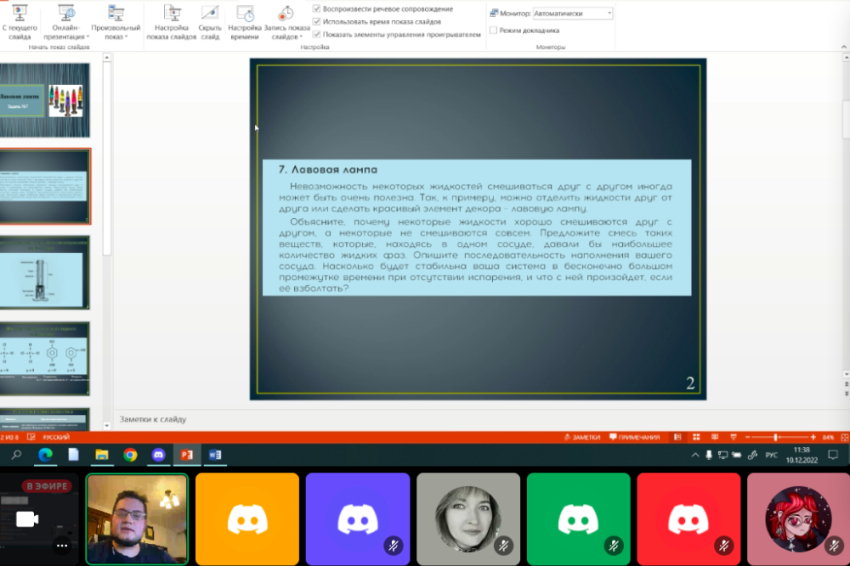Toggle the play narrations checkbox

317,9
